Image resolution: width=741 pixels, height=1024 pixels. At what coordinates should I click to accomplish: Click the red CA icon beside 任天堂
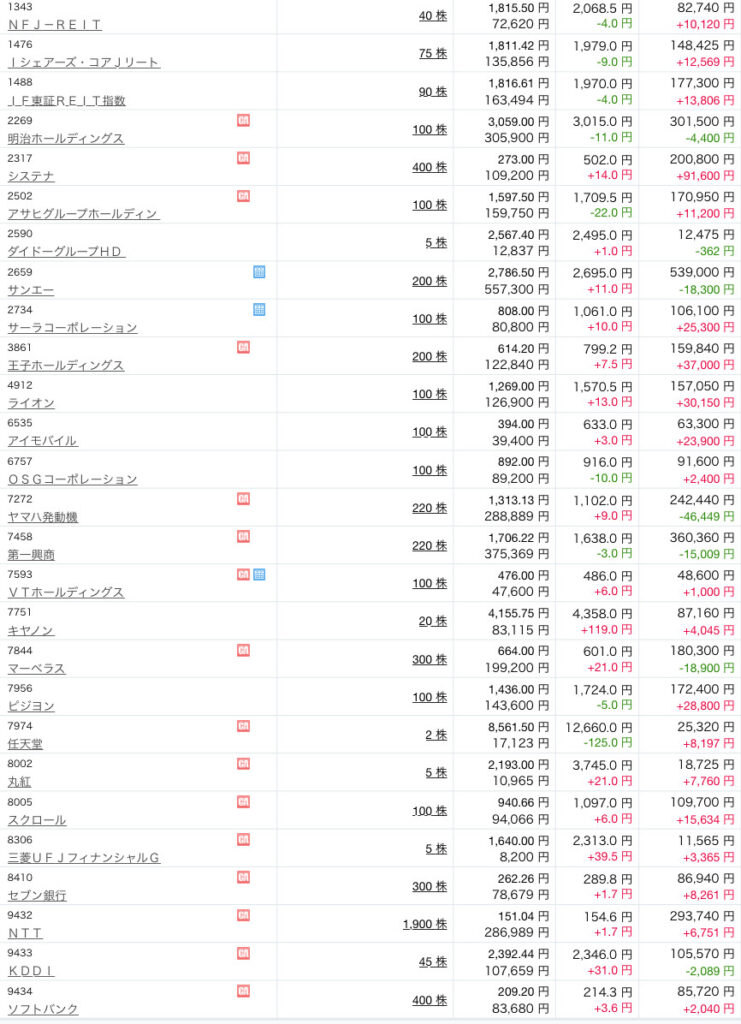point(243,726)
